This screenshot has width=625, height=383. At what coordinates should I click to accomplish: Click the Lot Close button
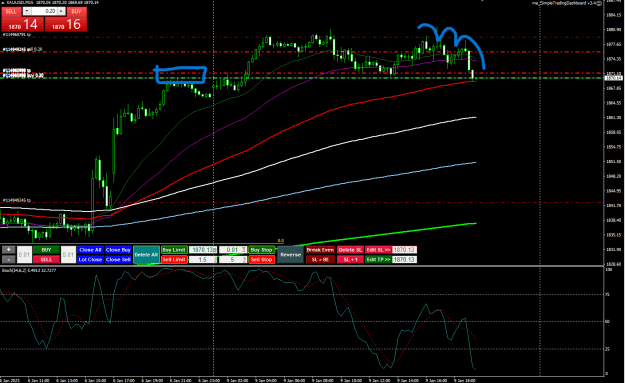coord(90,259)
